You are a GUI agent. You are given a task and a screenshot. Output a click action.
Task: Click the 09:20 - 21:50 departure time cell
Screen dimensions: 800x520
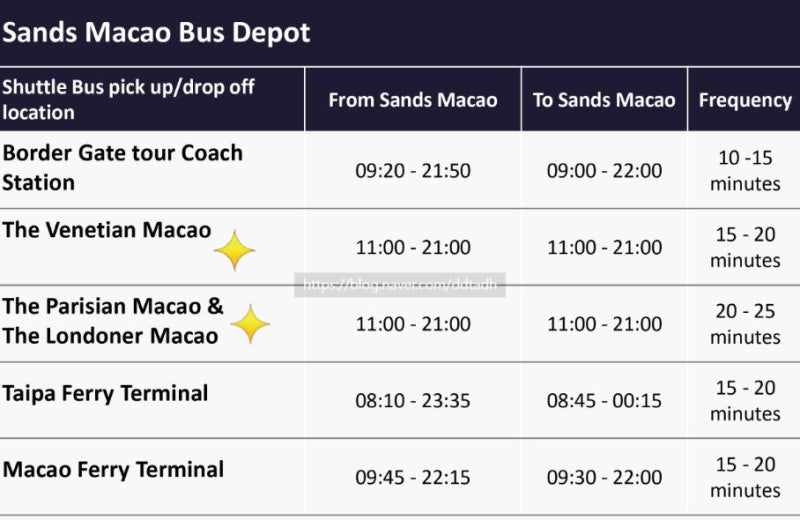(x=413, y=171)
